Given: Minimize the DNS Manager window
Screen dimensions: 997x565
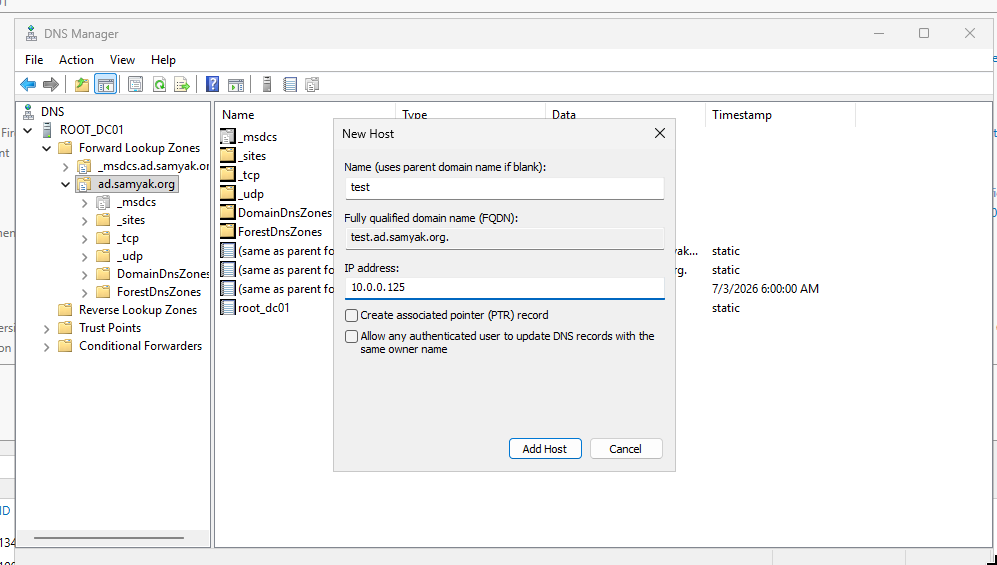Looking at the screenshot, I should click(879, 33).
